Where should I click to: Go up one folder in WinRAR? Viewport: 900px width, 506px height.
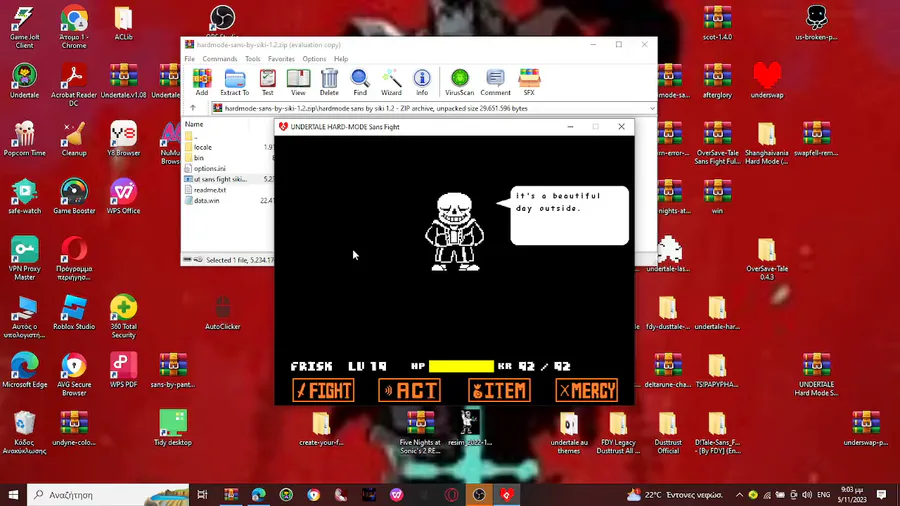pos(193,108)
